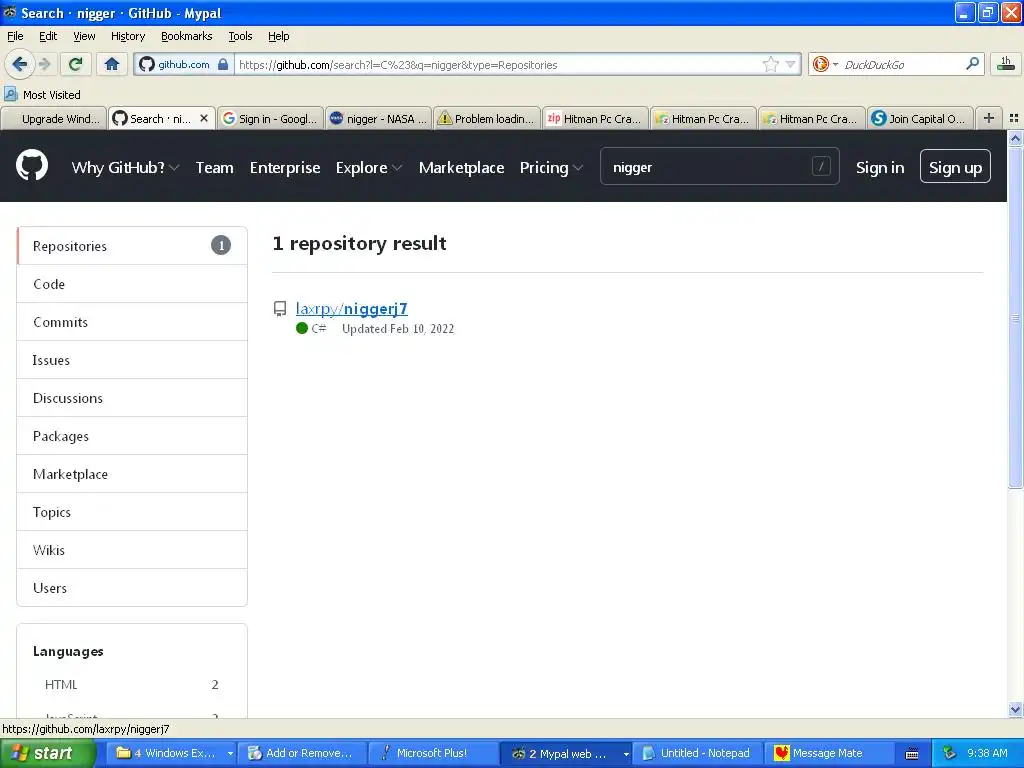Select Code in the search sidebar
1024x768 pixels.
[132, 284]
